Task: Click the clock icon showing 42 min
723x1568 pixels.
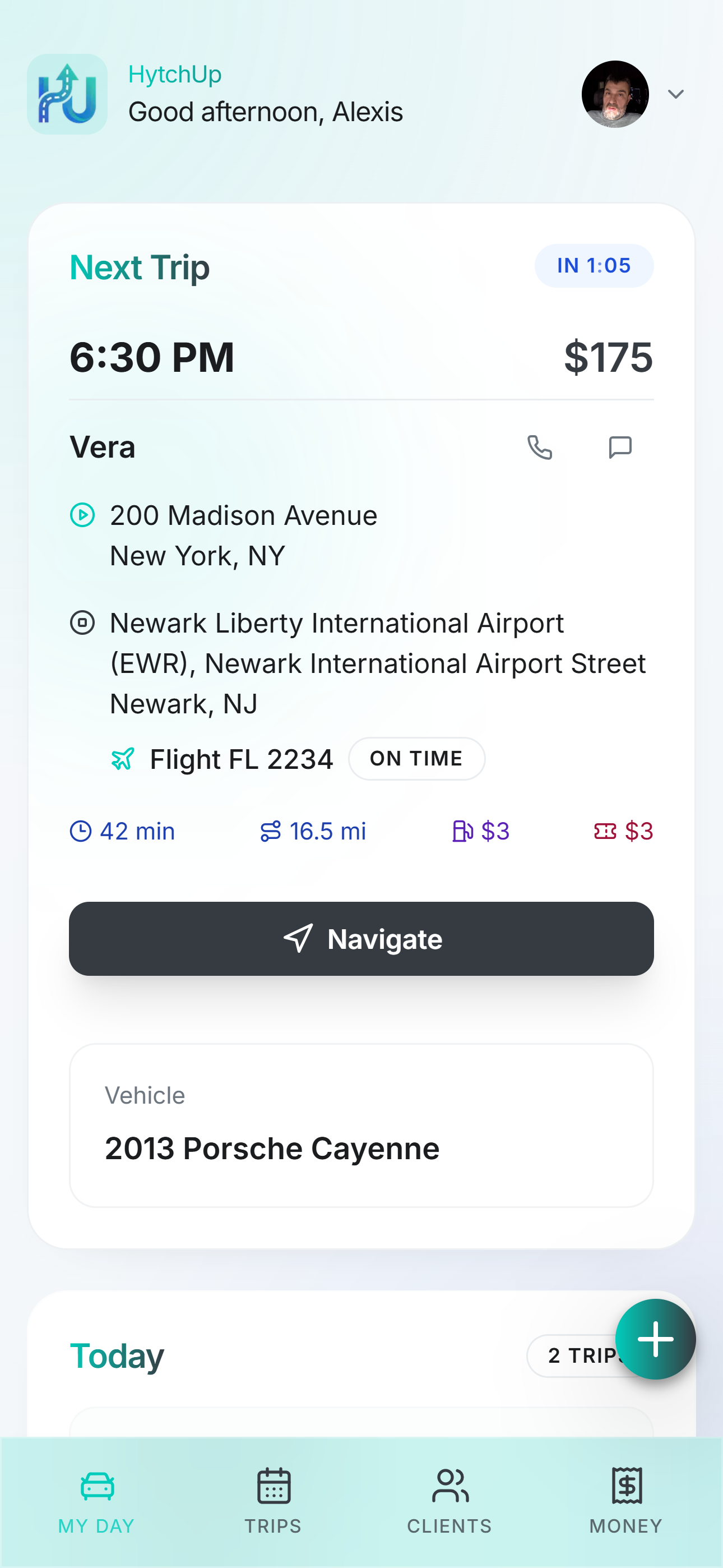Action: click(80, 831)
